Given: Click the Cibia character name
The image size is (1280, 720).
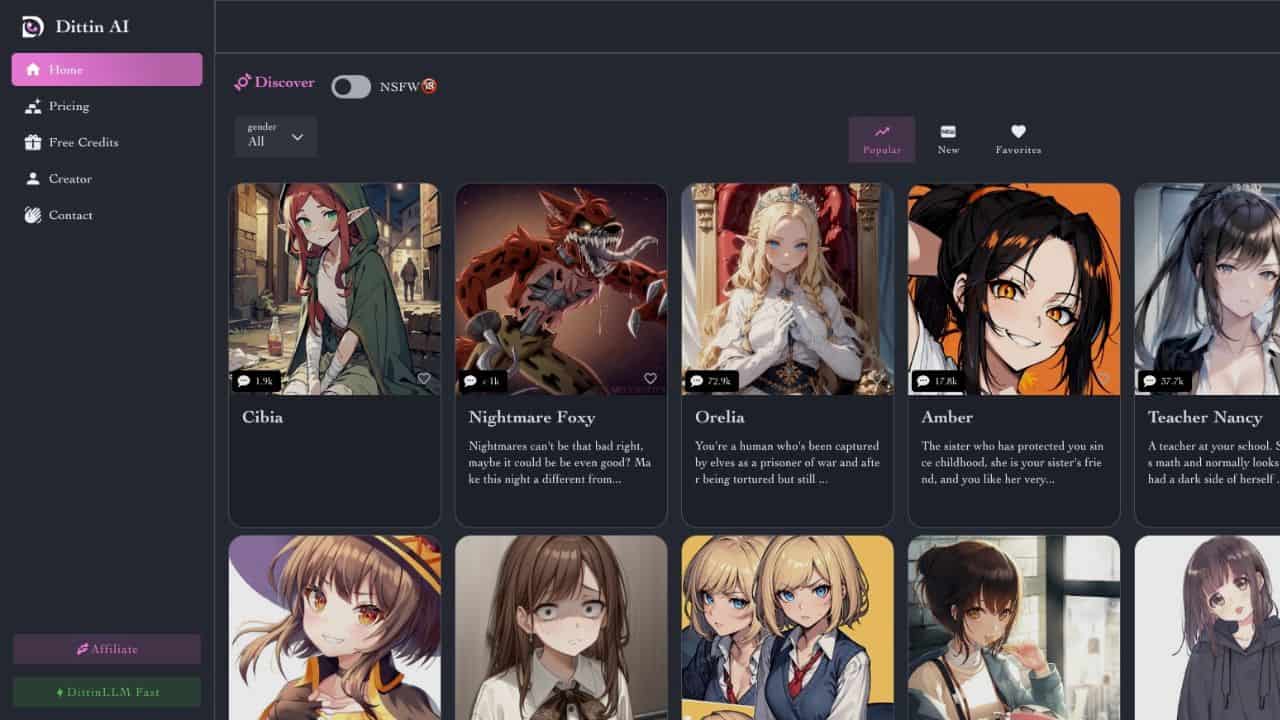Looking at the screenshot, I should [262, 417].
